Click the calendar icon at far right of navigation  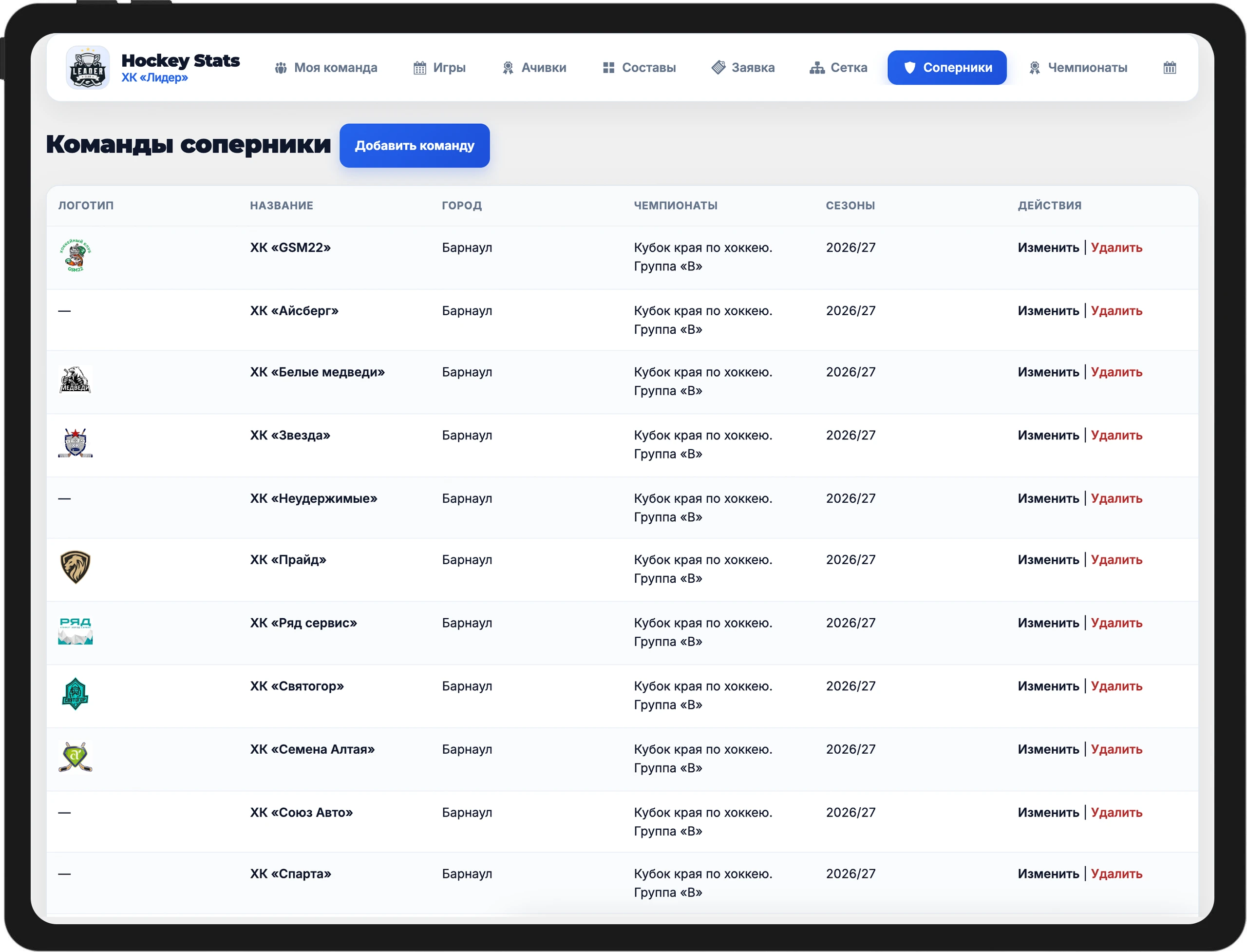1170,67
